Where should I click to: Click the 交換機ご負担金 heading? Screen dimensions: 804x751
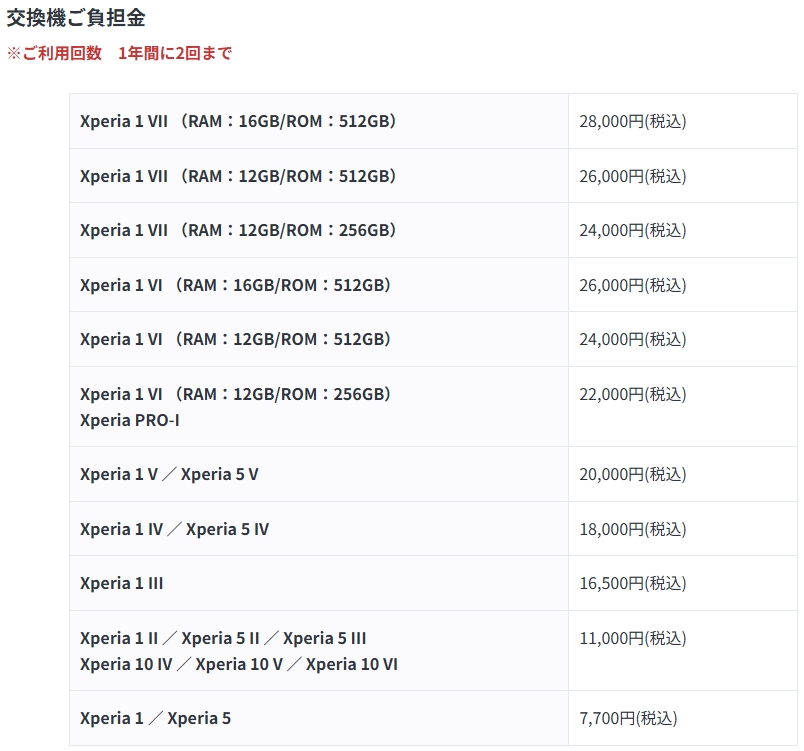[x=76, y=18]
